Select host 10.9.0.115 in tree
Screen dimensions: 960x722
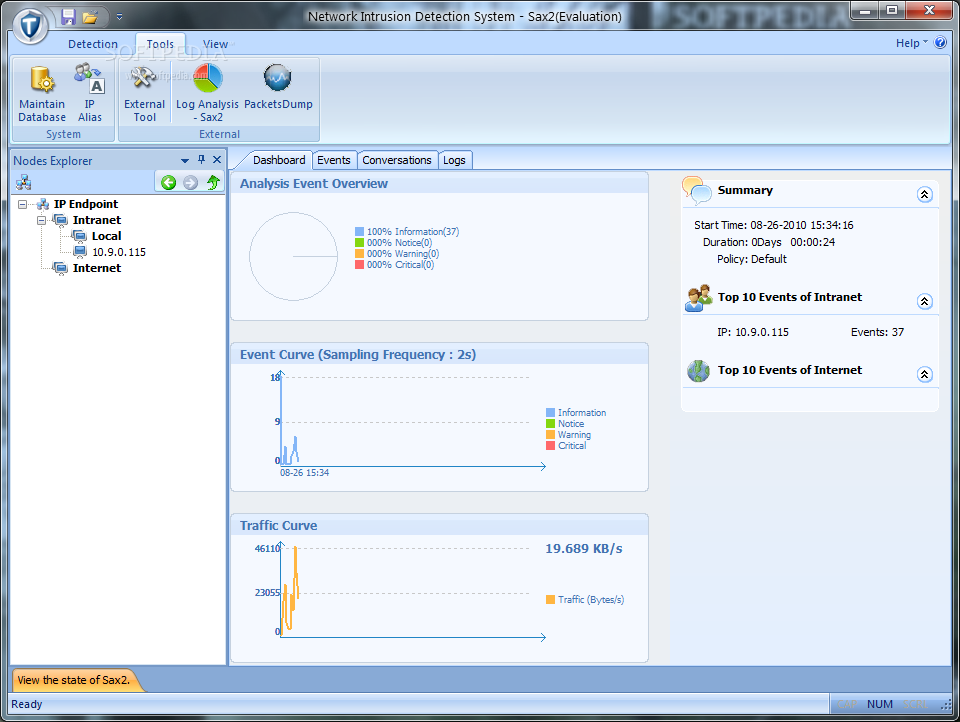[x=119, y=252]
